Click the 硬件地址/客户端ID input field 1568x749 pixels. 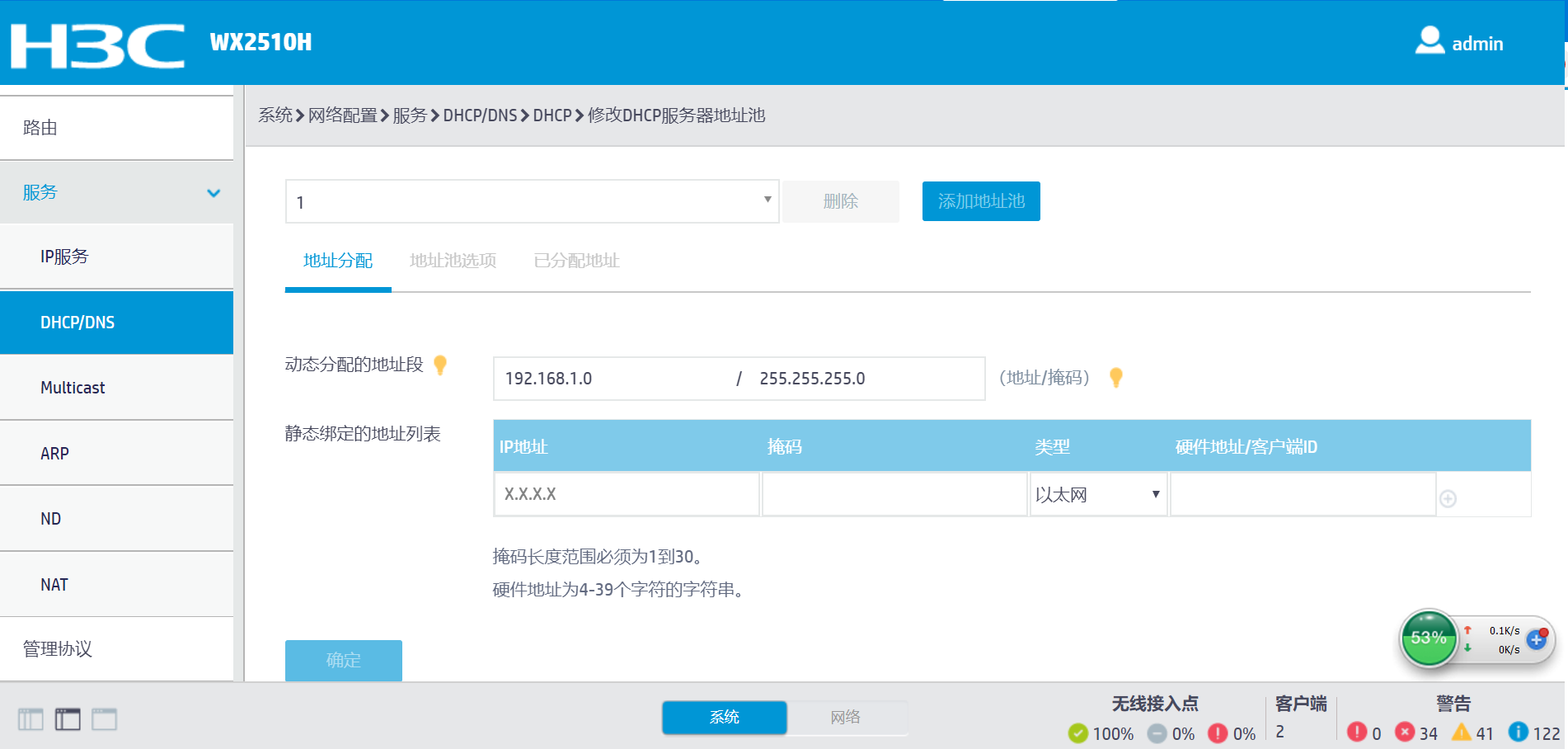[x=1303, y=494]
